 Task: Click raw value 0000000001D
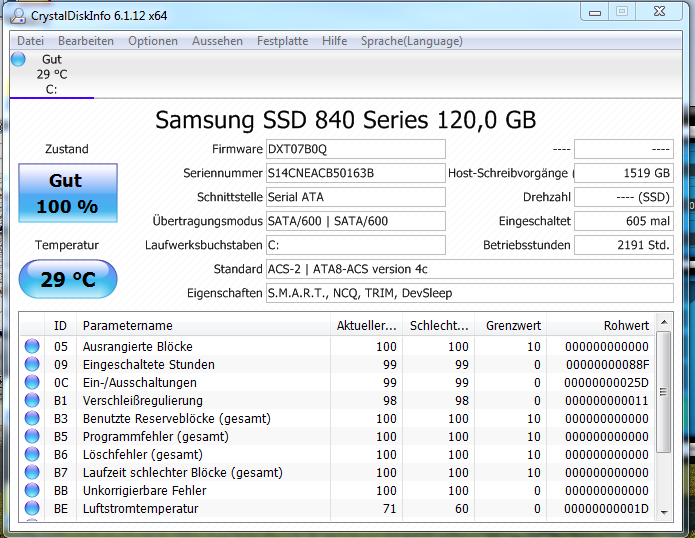[606, 509]
